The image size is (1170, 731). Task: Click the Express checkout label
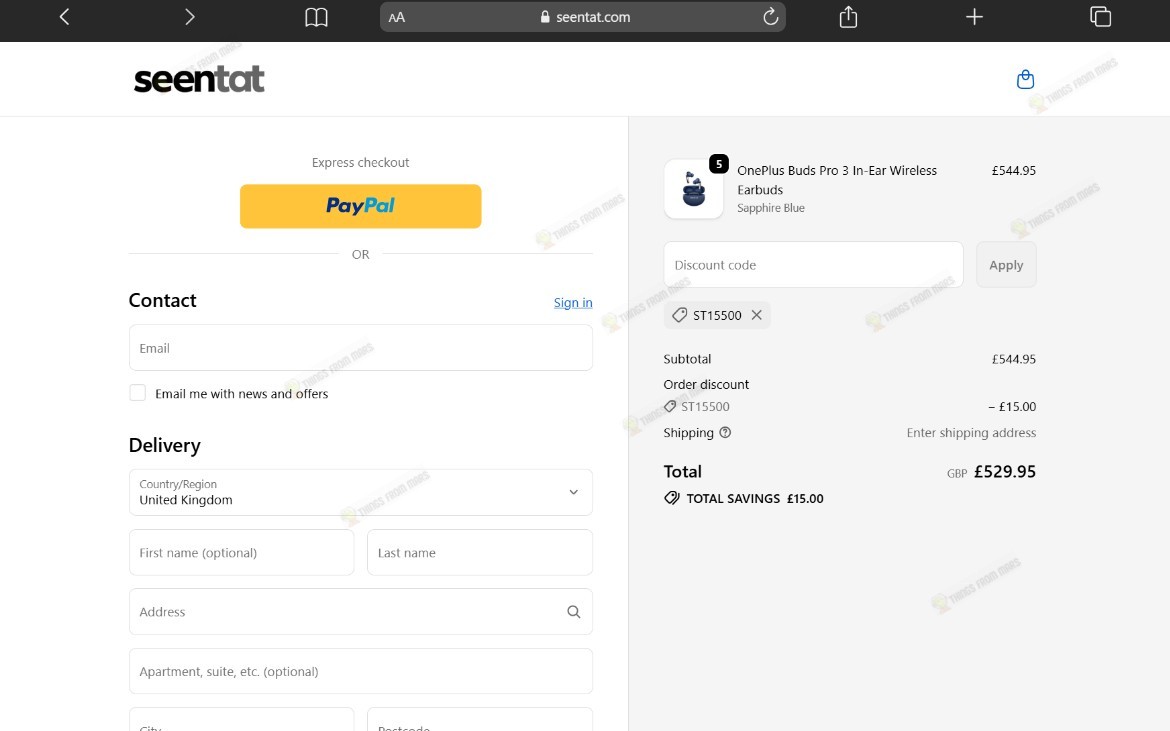pyautogui.click(x=360, y=163)
